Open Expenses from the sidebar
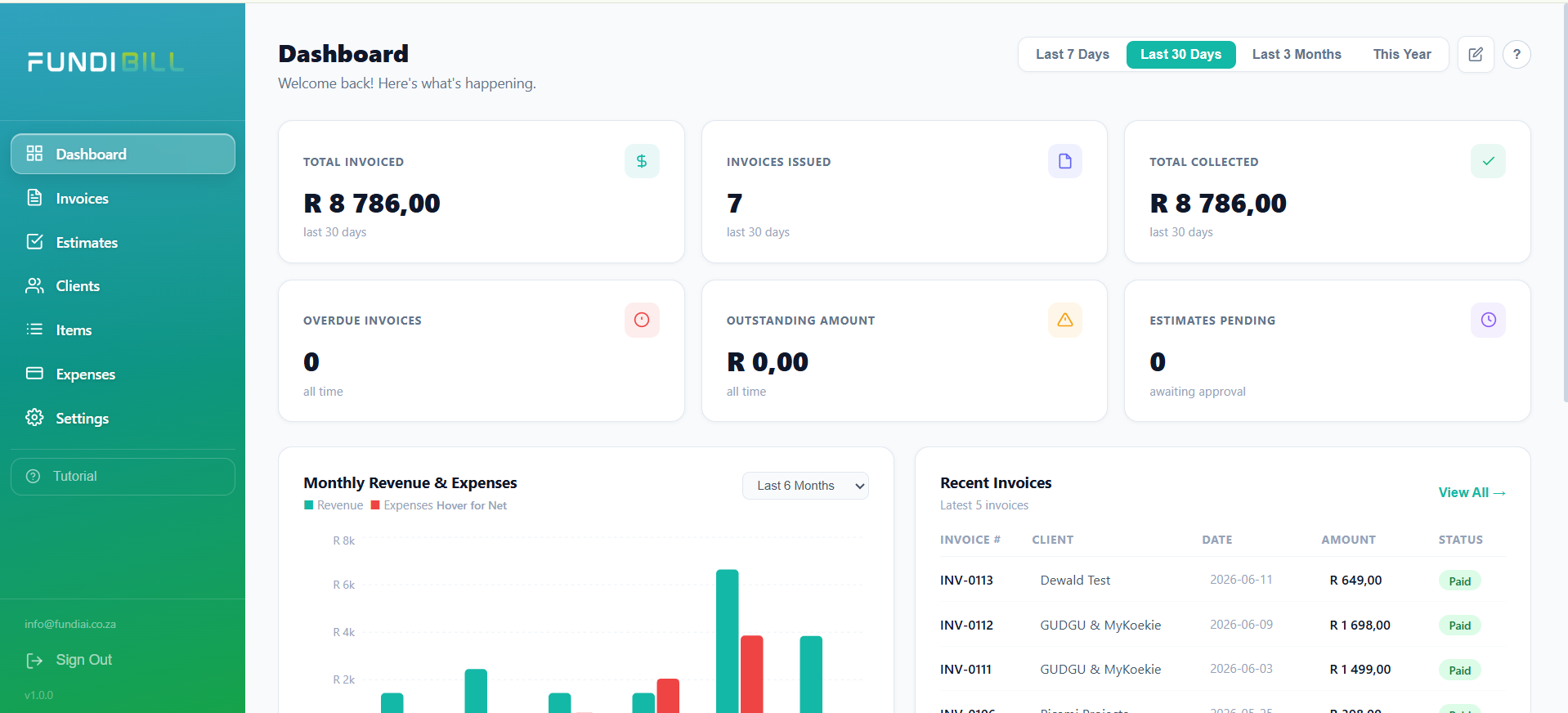This screenshot has width=1568, height=713. (123, 374)
